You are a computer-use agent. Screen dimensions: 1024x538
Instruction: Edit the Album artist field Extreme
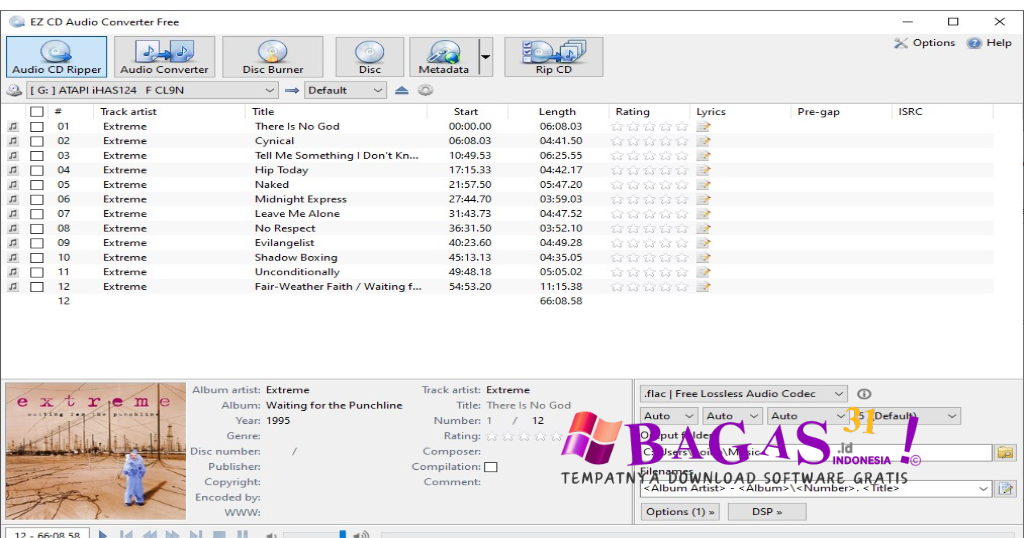coord(287,390)
